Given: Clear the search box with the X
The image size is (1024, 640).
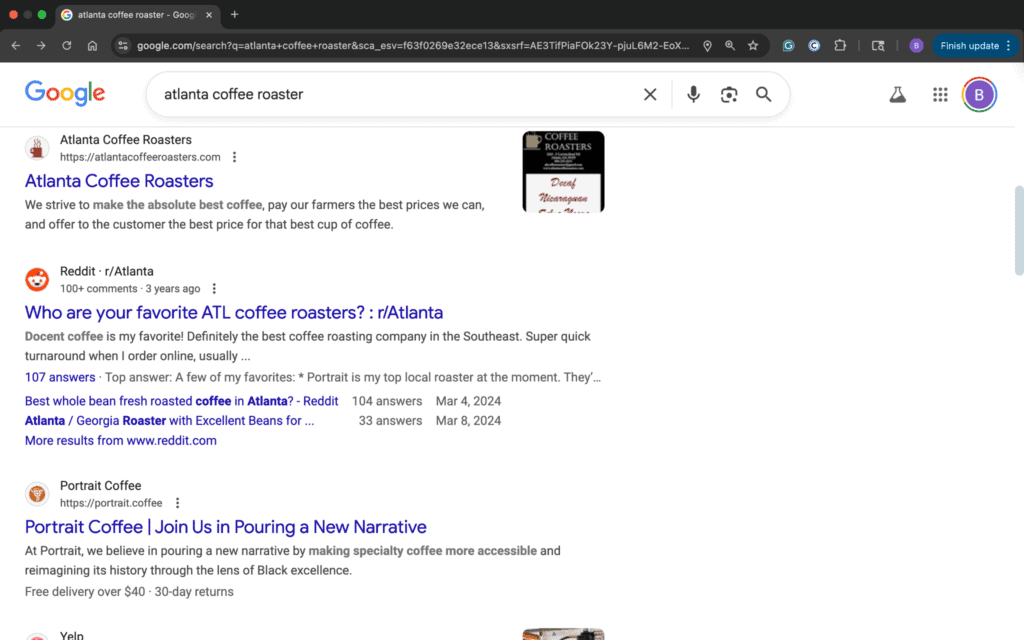Looking at the screenshot, I should (650, 94).
